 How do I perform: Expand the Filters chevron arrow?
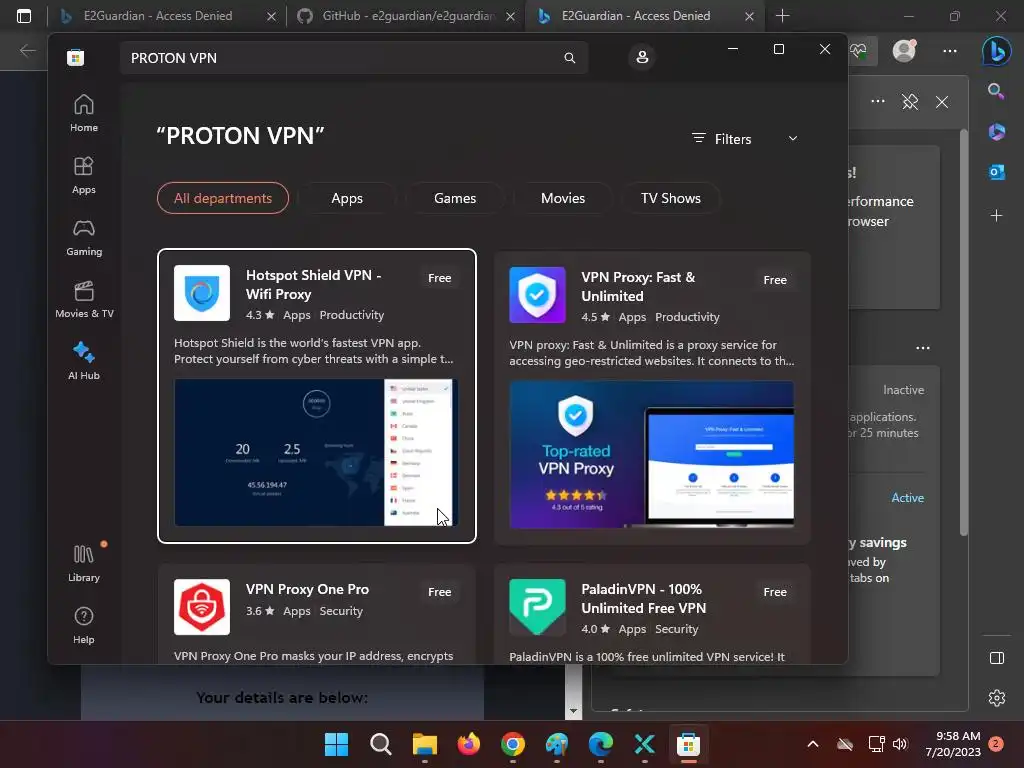click(793, 138)
